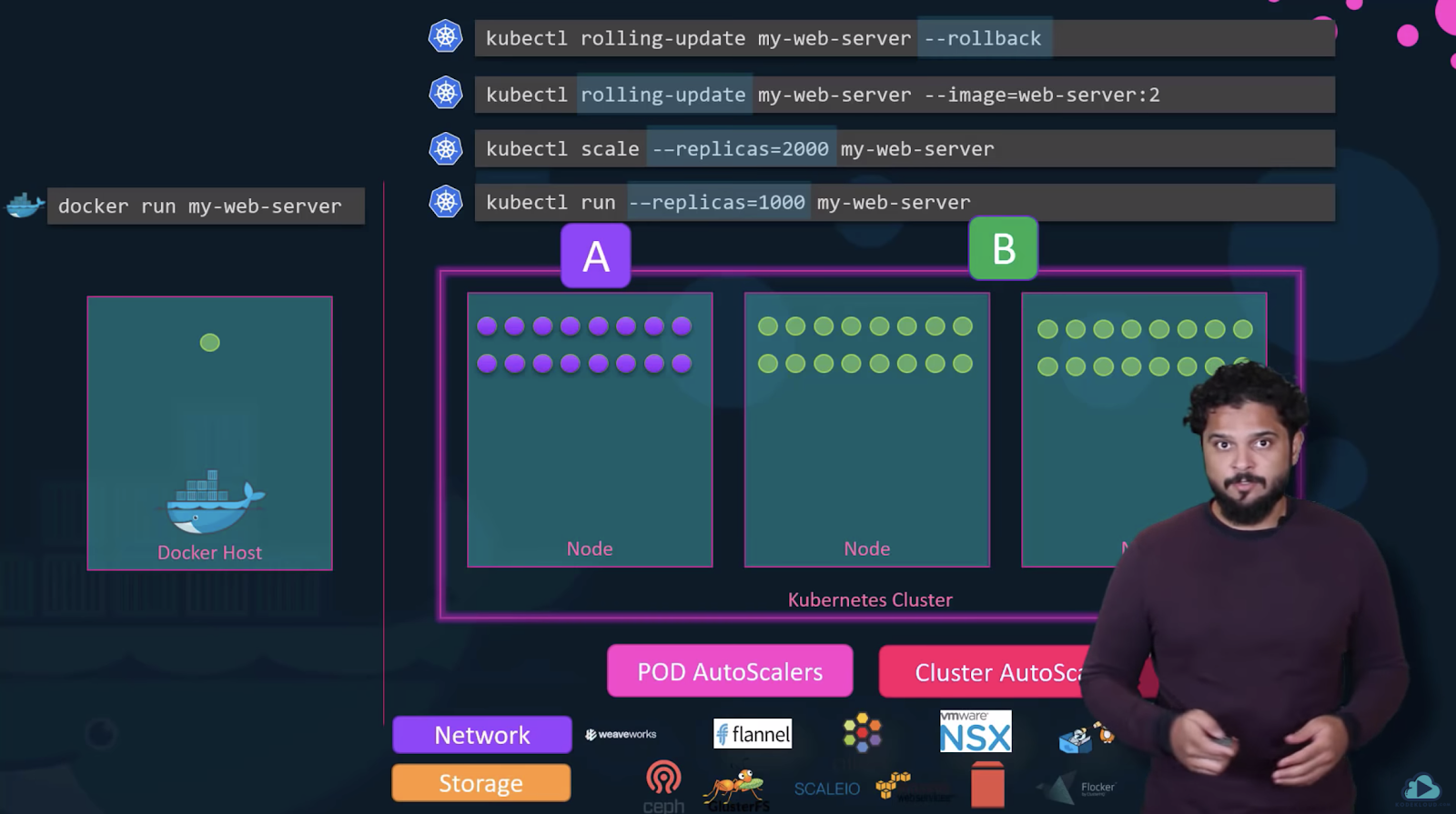Click the Docker whale logo in Docker Host
The height and width of the screenshot is (814, 1456).
coord(215,501)
